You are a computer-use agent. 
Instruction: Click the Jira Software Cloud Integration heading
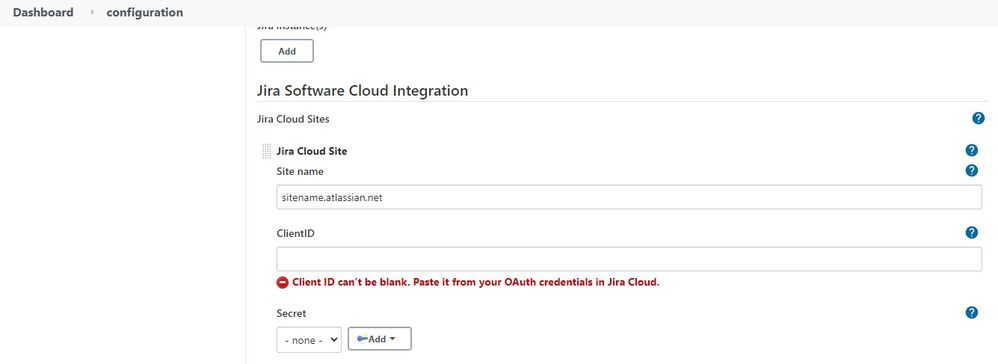coord(362,90)
